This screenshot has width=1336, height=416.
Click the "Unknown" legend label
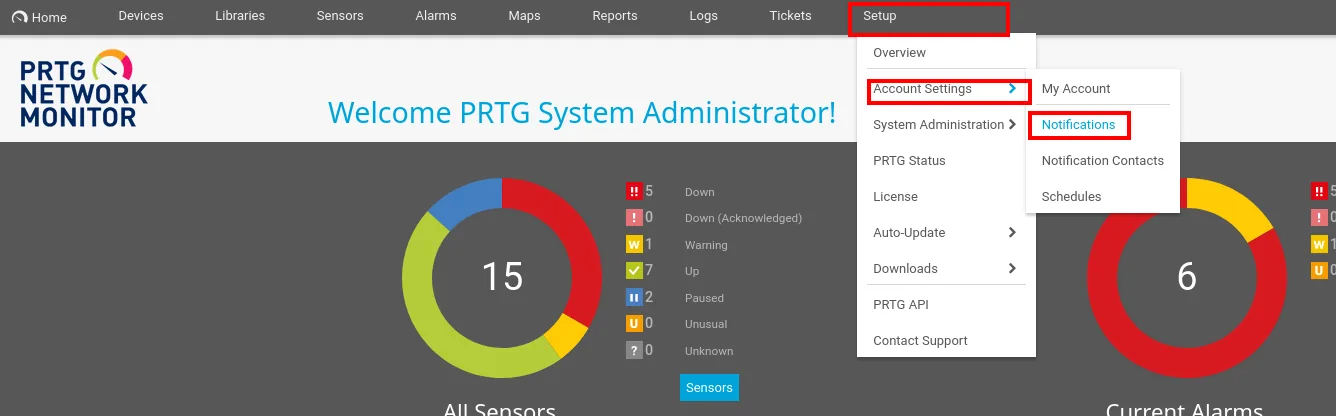(x=709, y=351)
